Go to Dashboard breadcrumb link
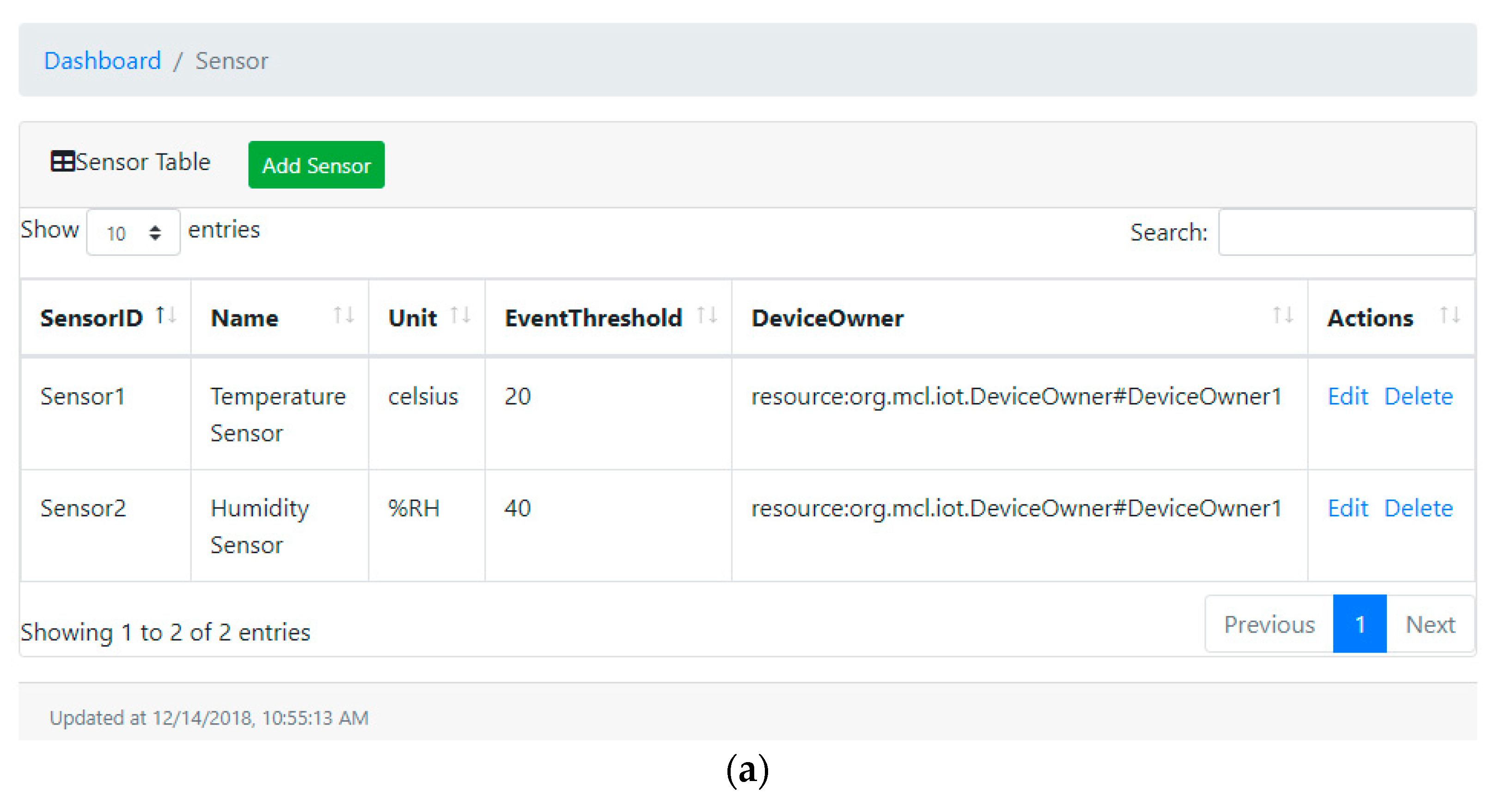The image size is (1490, 812). click(103, 61)
